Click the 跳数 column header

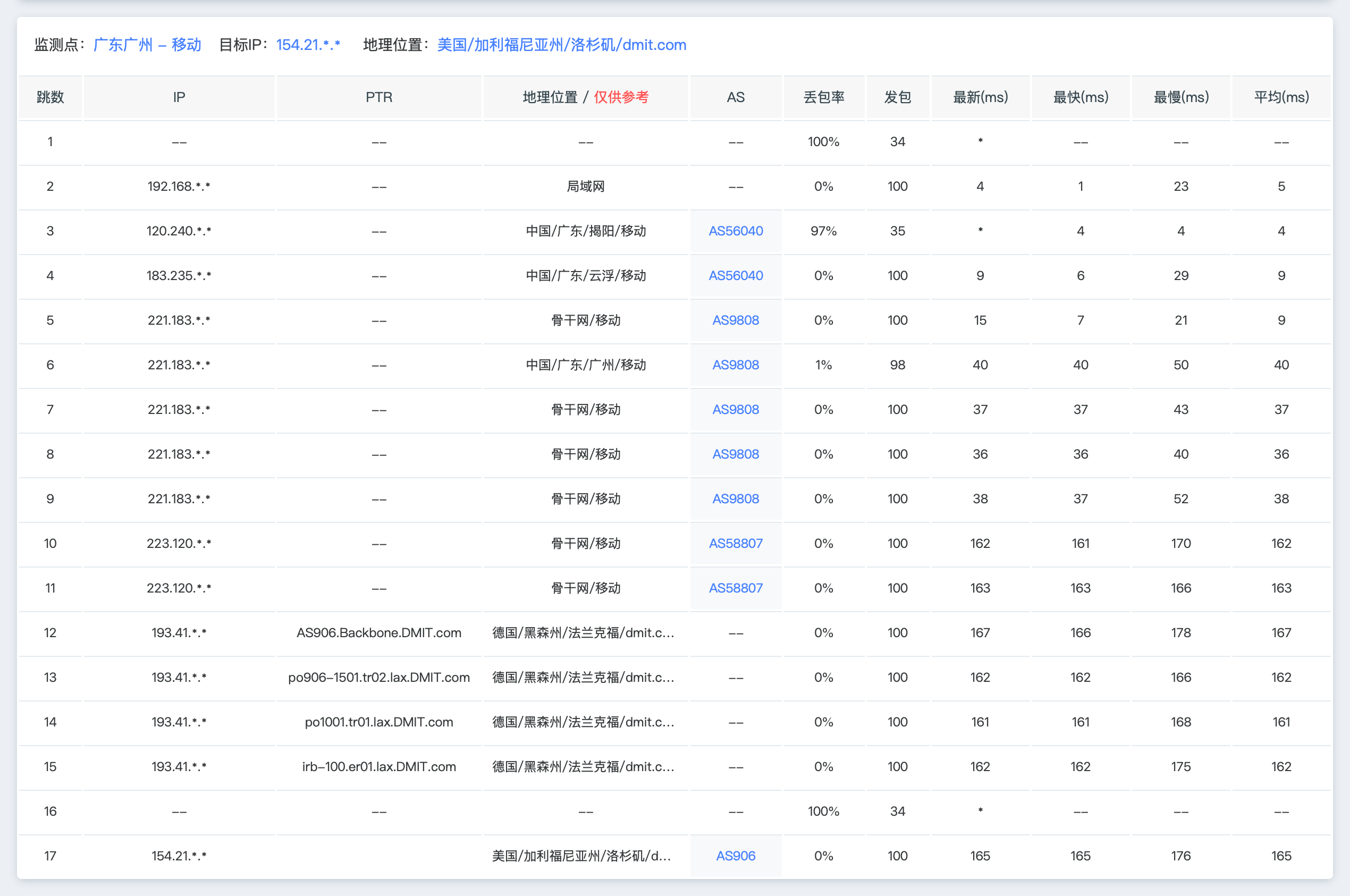click(x=50, y=97)
